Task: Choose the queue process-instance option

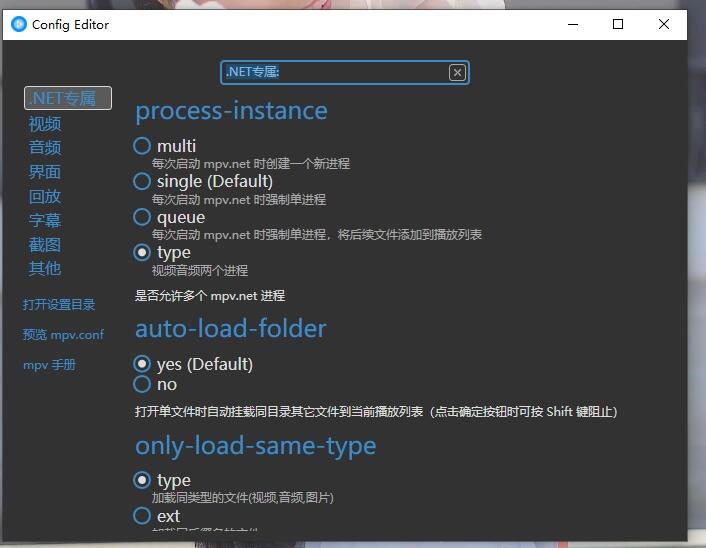Action: (142, 217)
